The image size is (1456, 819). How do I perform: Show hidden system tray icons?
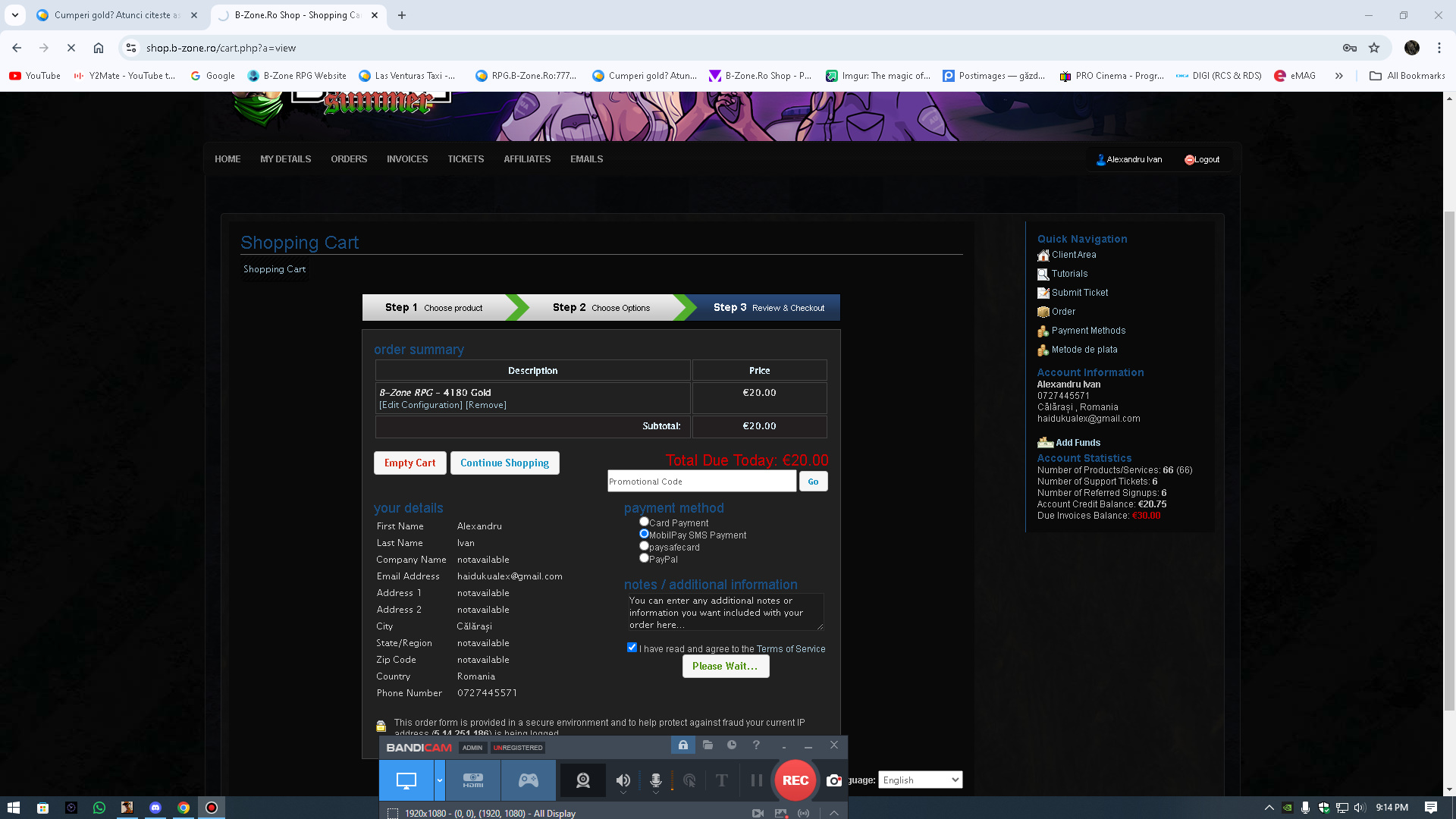(x=1269, y=808)
